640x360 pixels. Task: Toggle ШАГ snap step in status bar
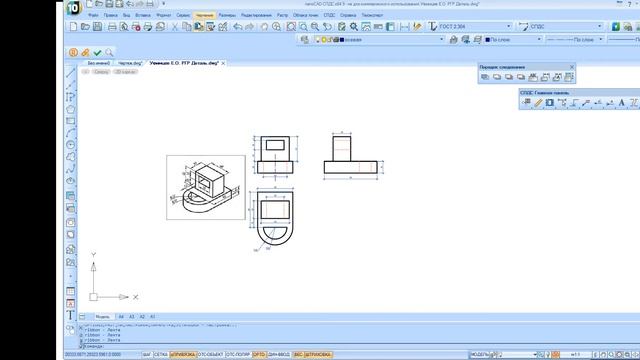(x=147, y=355)
